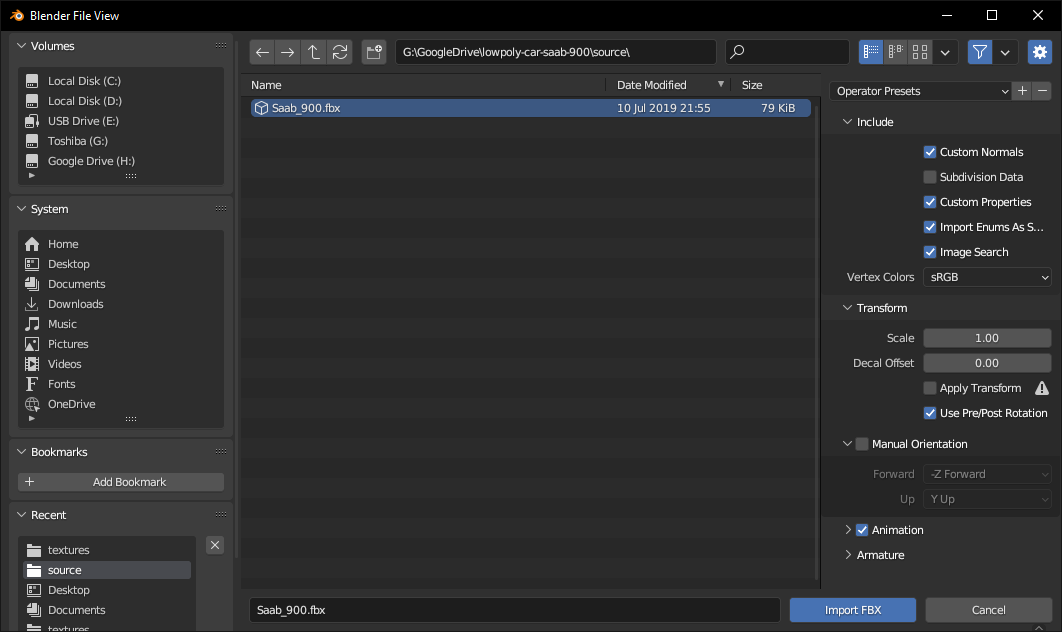The width and height of the screenshot is (1062, 632).
Task: Adjust the Scale value field
Action: click(987, 338)
